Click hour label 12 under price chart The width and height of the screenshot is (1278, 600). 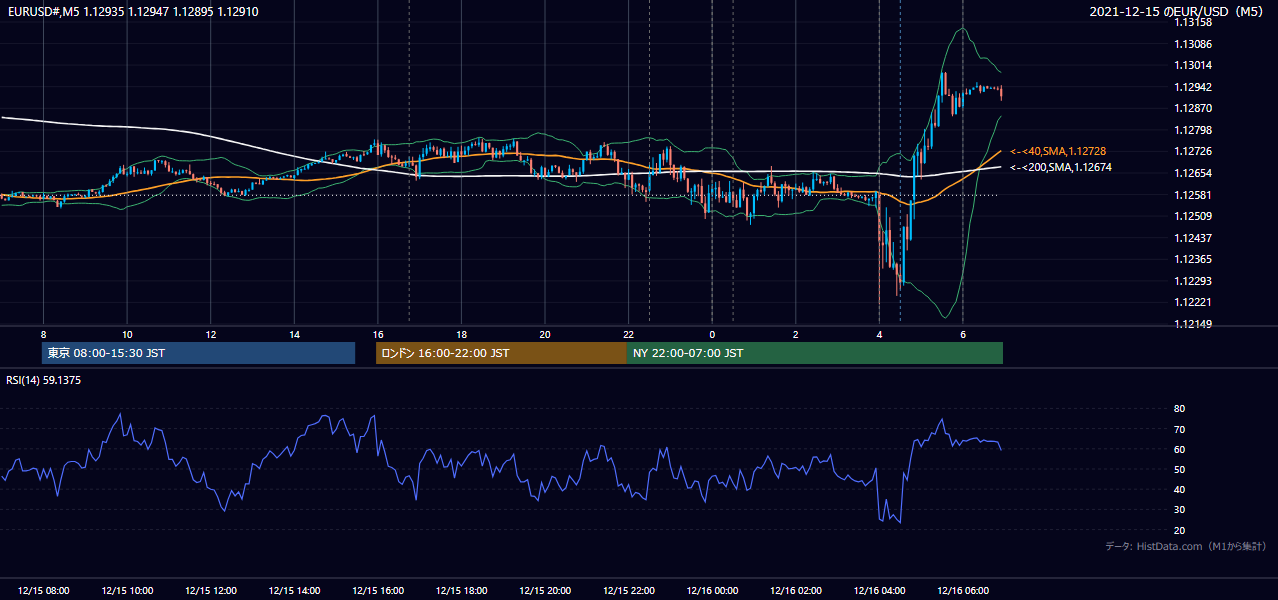coord(211,334)
